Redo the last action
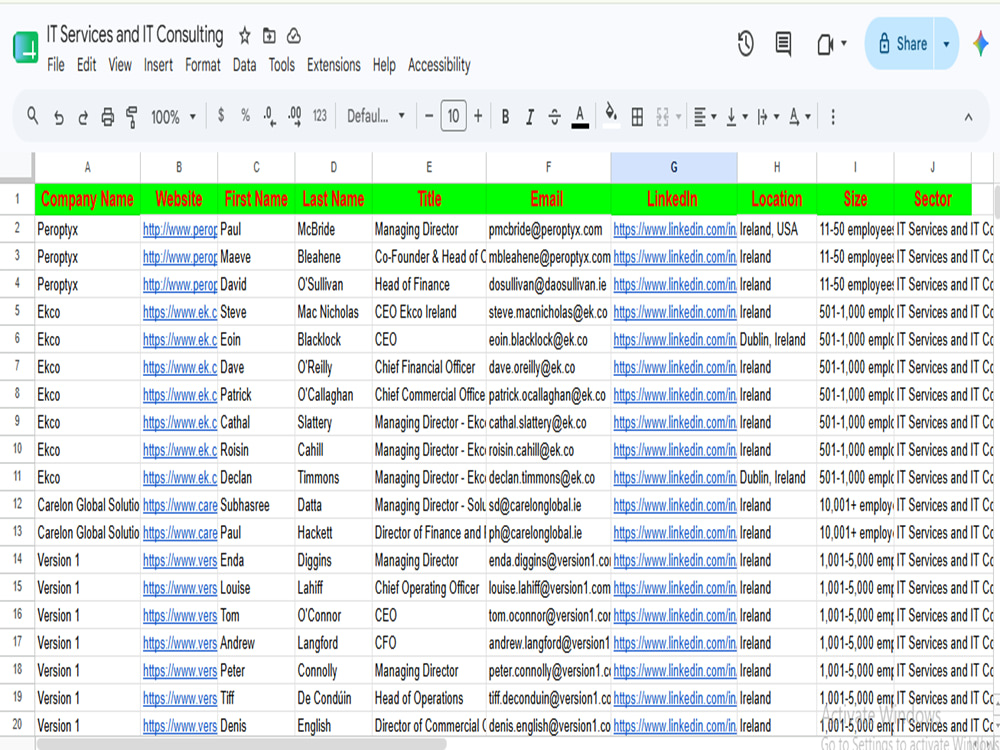 tap(83, 117)
